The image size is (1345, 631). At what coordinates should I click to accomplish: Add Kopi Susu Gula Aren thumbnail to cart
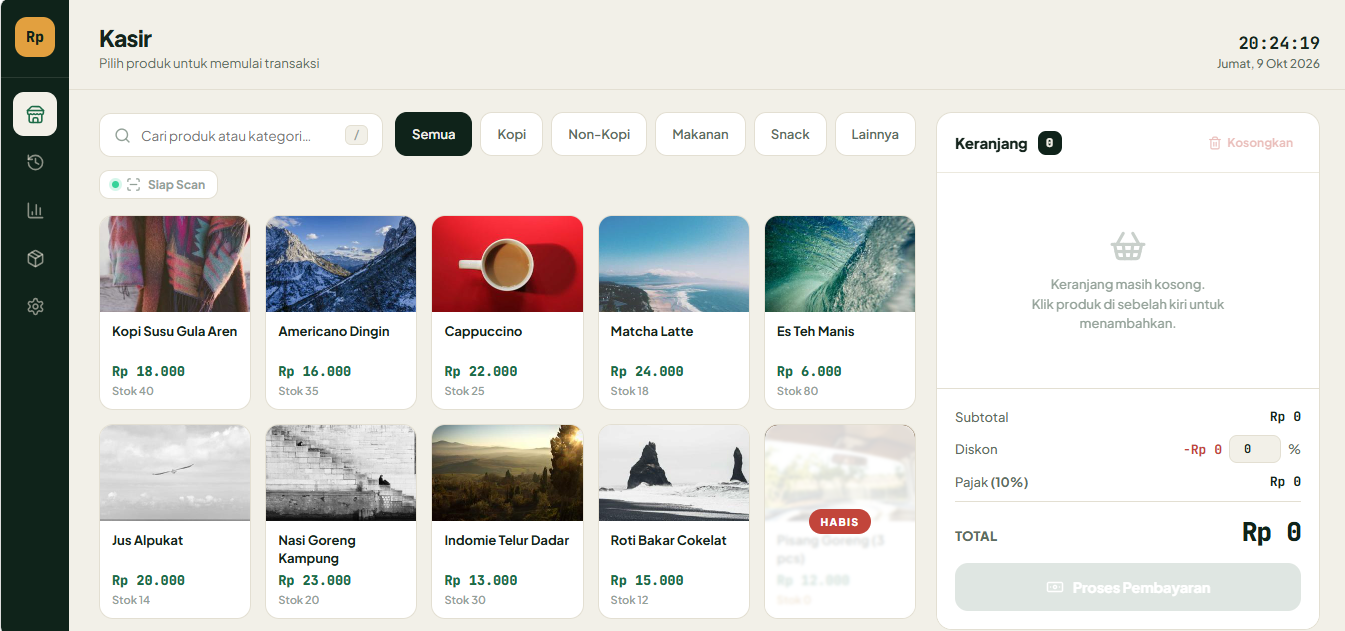(175, 264)
